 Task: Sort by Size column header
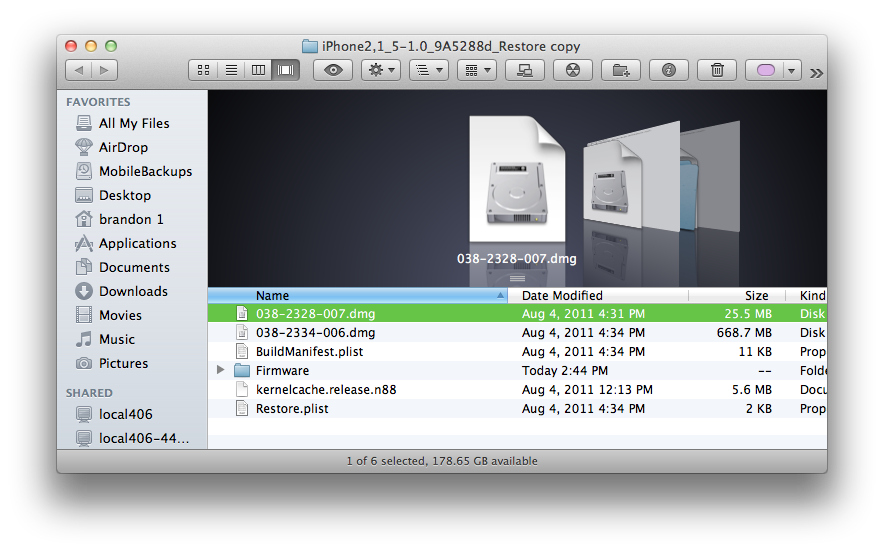pyautogui.click(x=736, y=295)
